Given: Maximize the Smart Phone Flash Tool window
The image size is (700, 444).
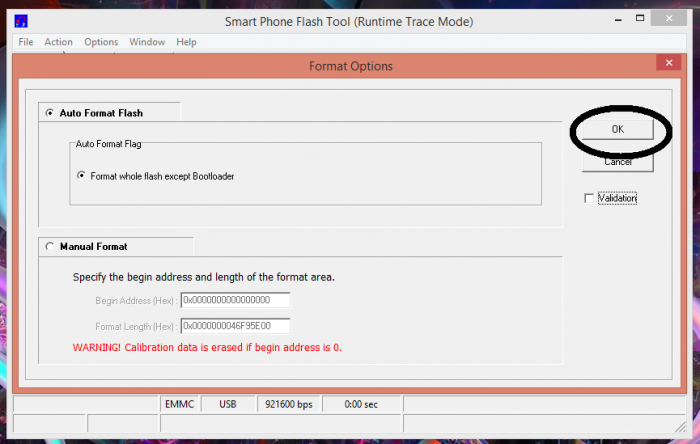Looking at the screenshot, I should tap(640, 18).
